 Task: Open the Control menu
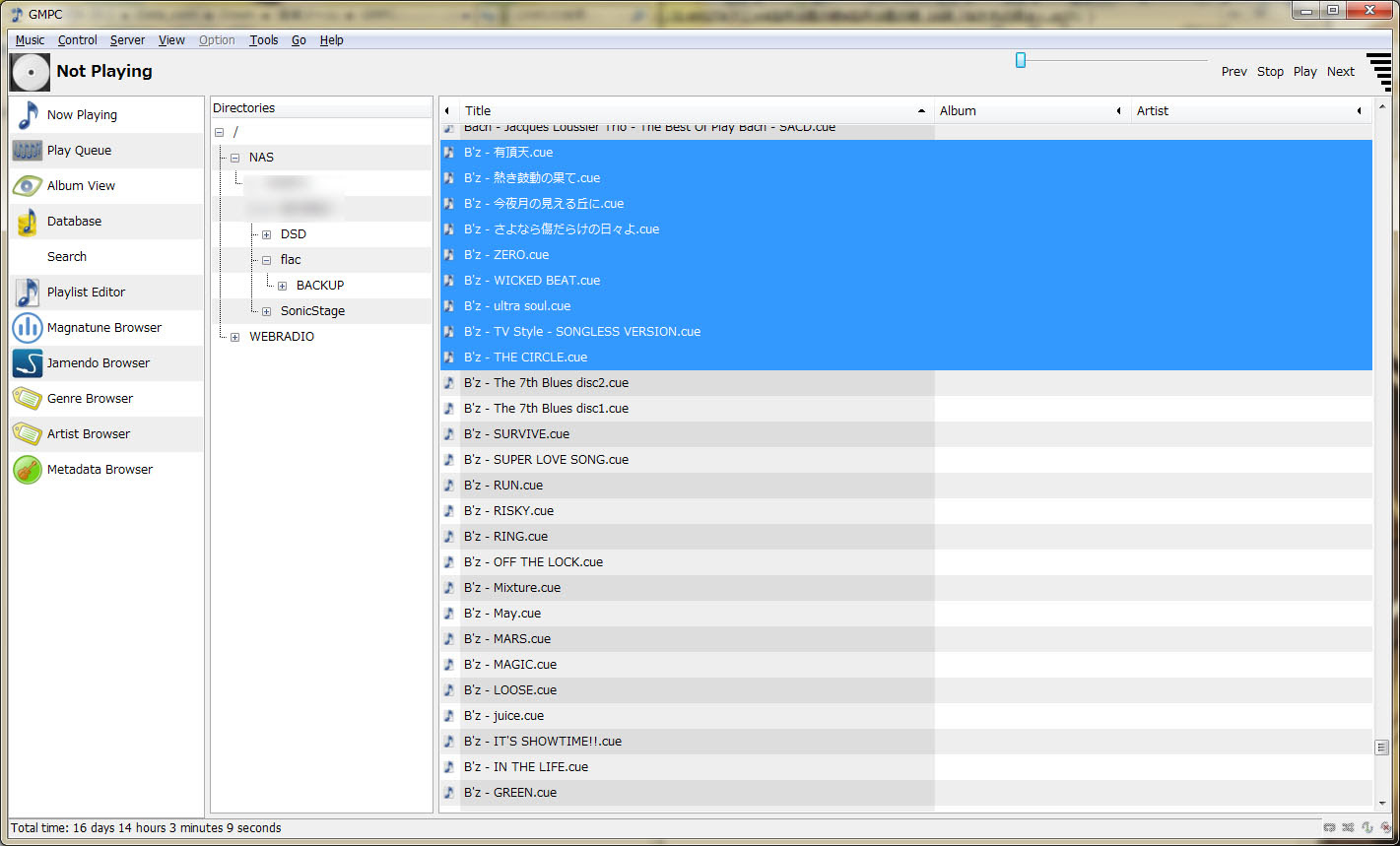pyautogui.click(x=77, y=40)
